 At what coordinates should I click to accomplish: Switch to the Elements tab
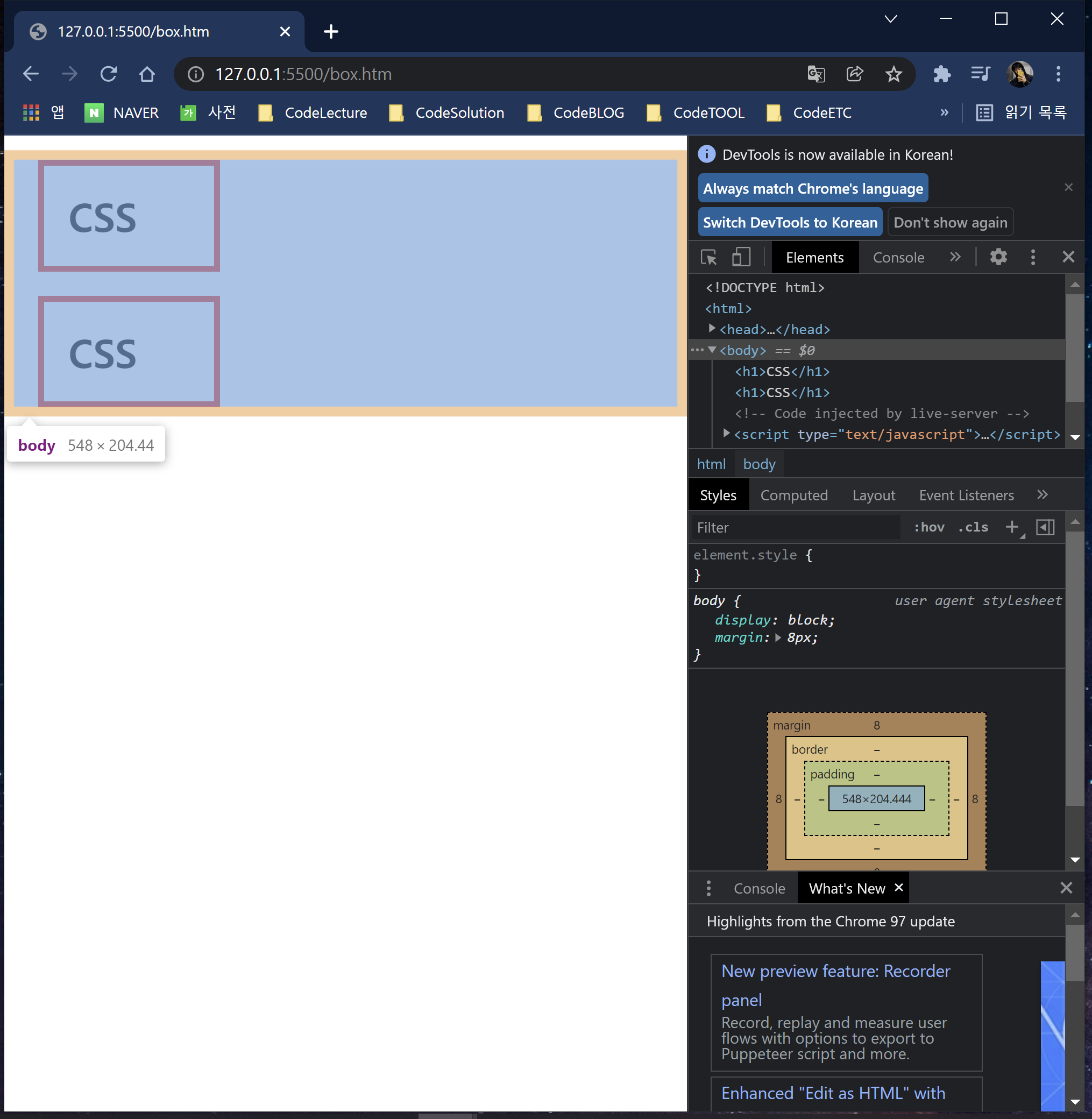pyautogui.click(x=814, y=258)
